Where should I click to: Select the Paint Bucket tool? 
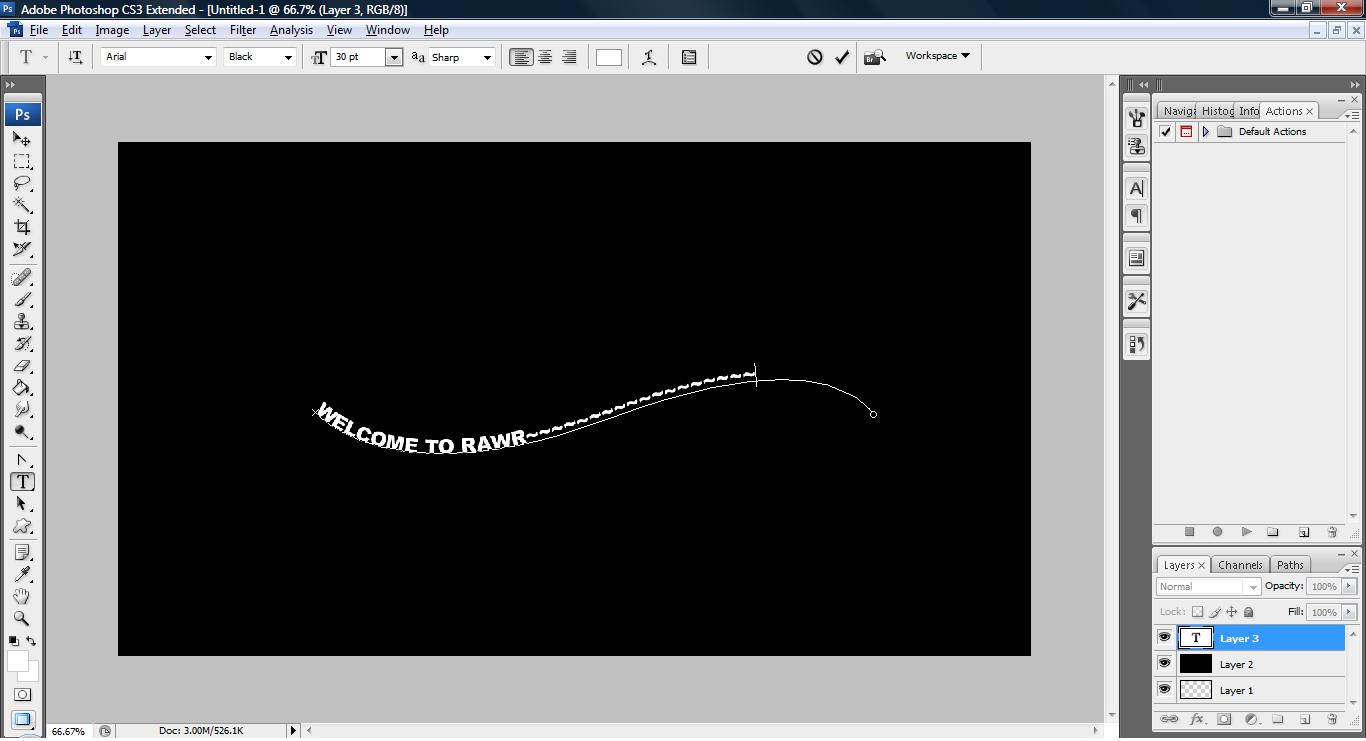[x=22, y=387]
